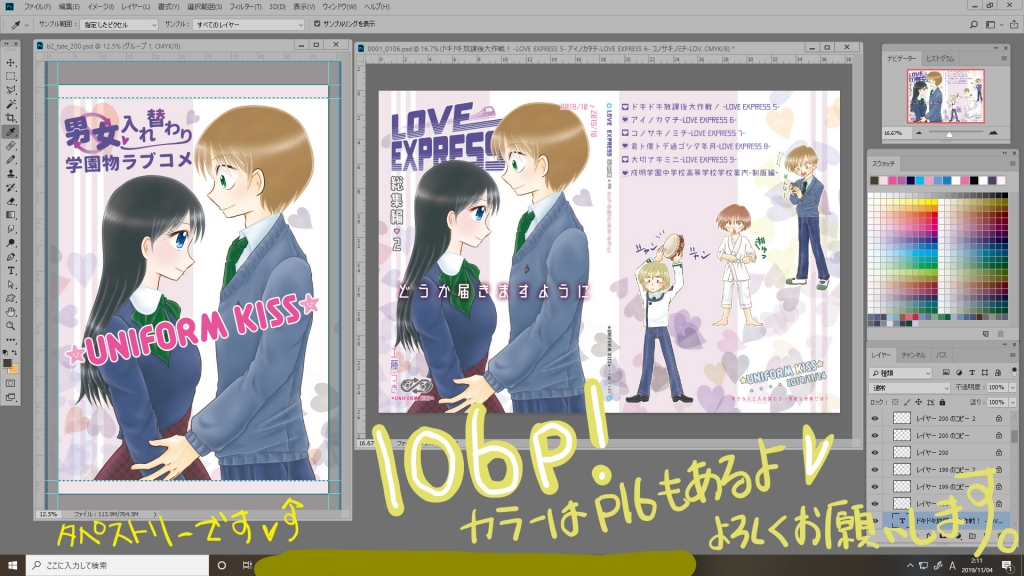This screenshot has width=1024, height=576.
Task: Open the workspace switcher in options bar
Action: click(993, 25)
